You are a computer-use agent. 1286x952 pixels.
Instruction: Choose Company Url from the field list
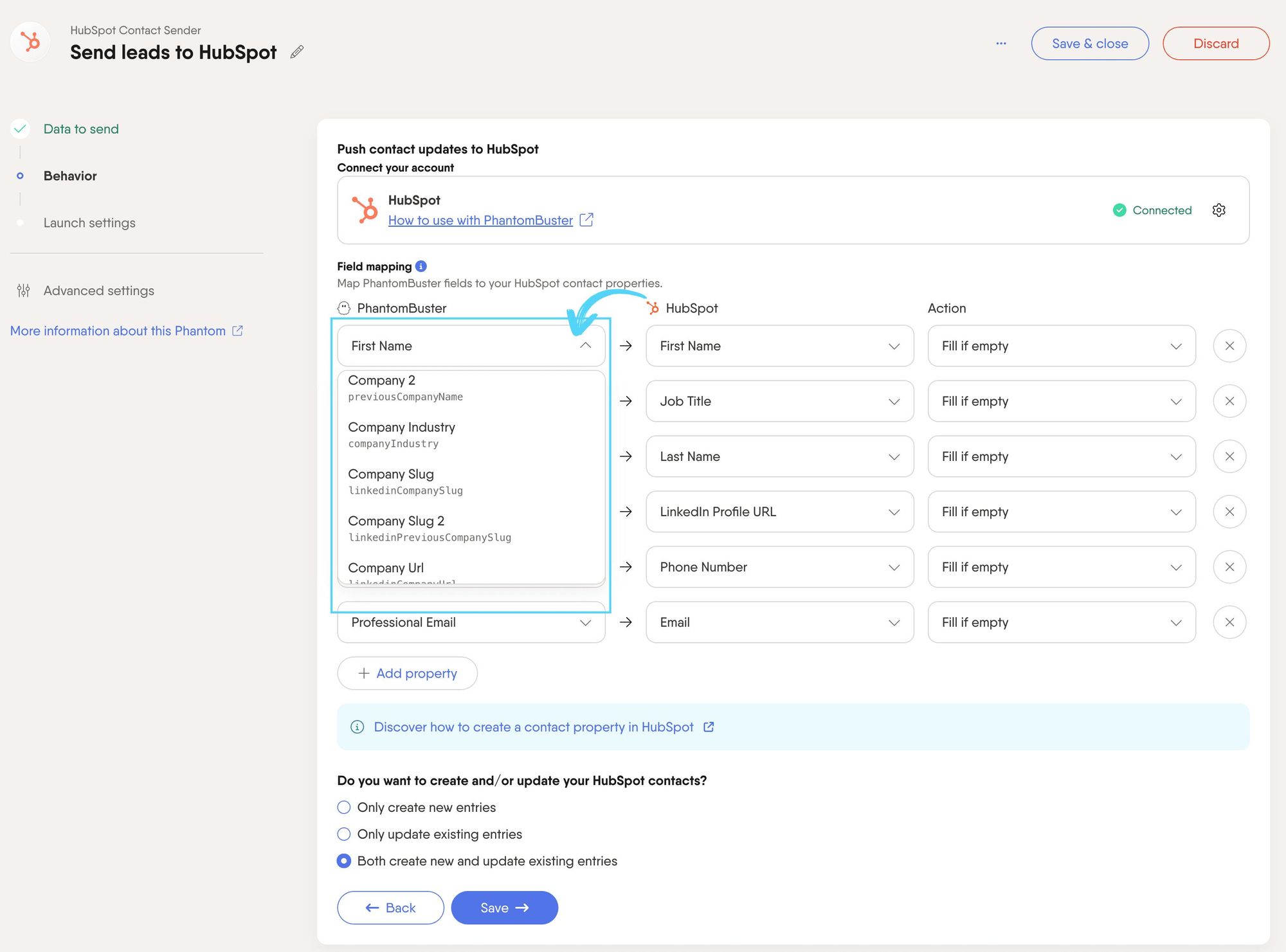tap(471, 569)
